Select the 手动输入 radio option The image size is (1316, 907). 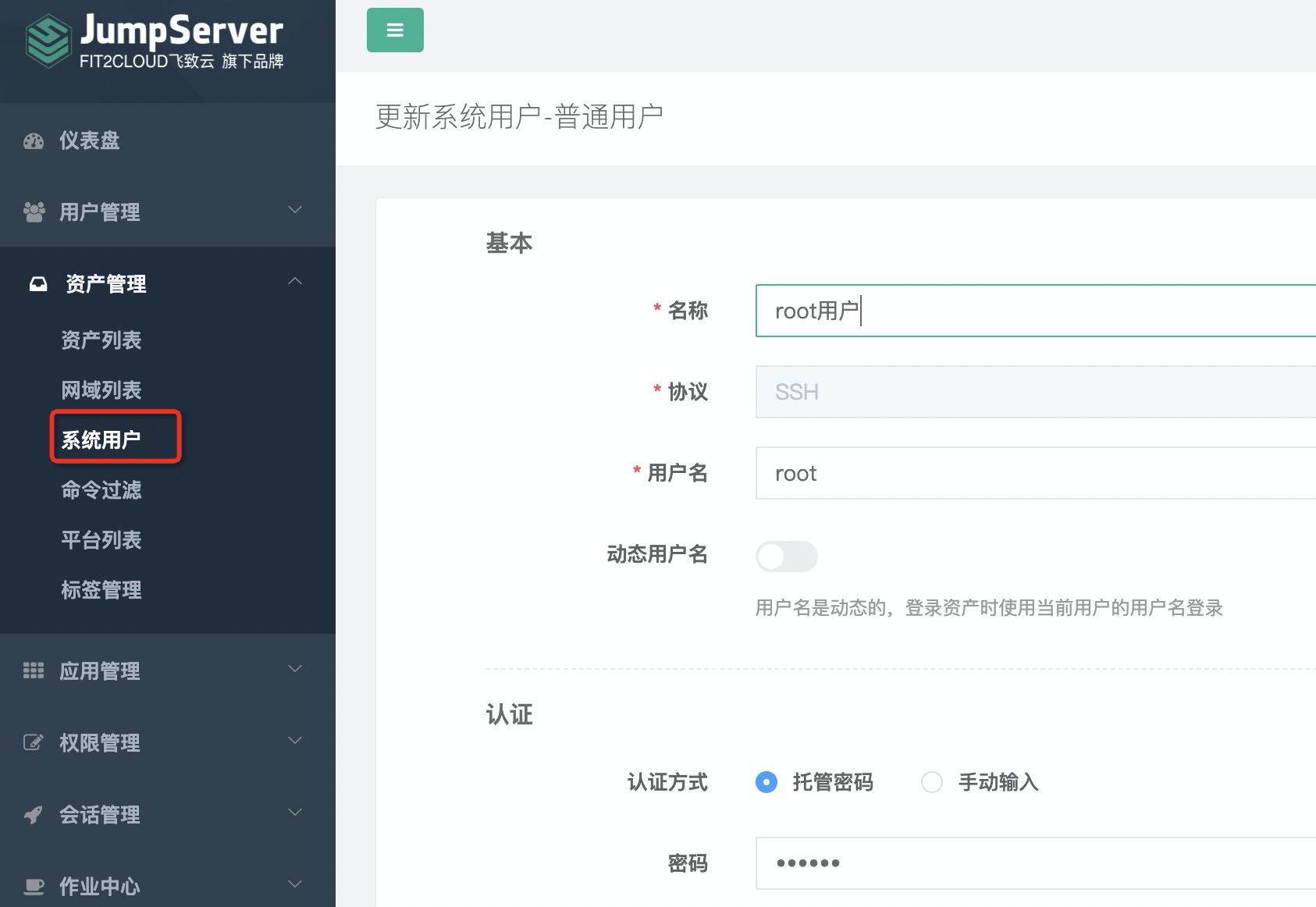(932, 782)
